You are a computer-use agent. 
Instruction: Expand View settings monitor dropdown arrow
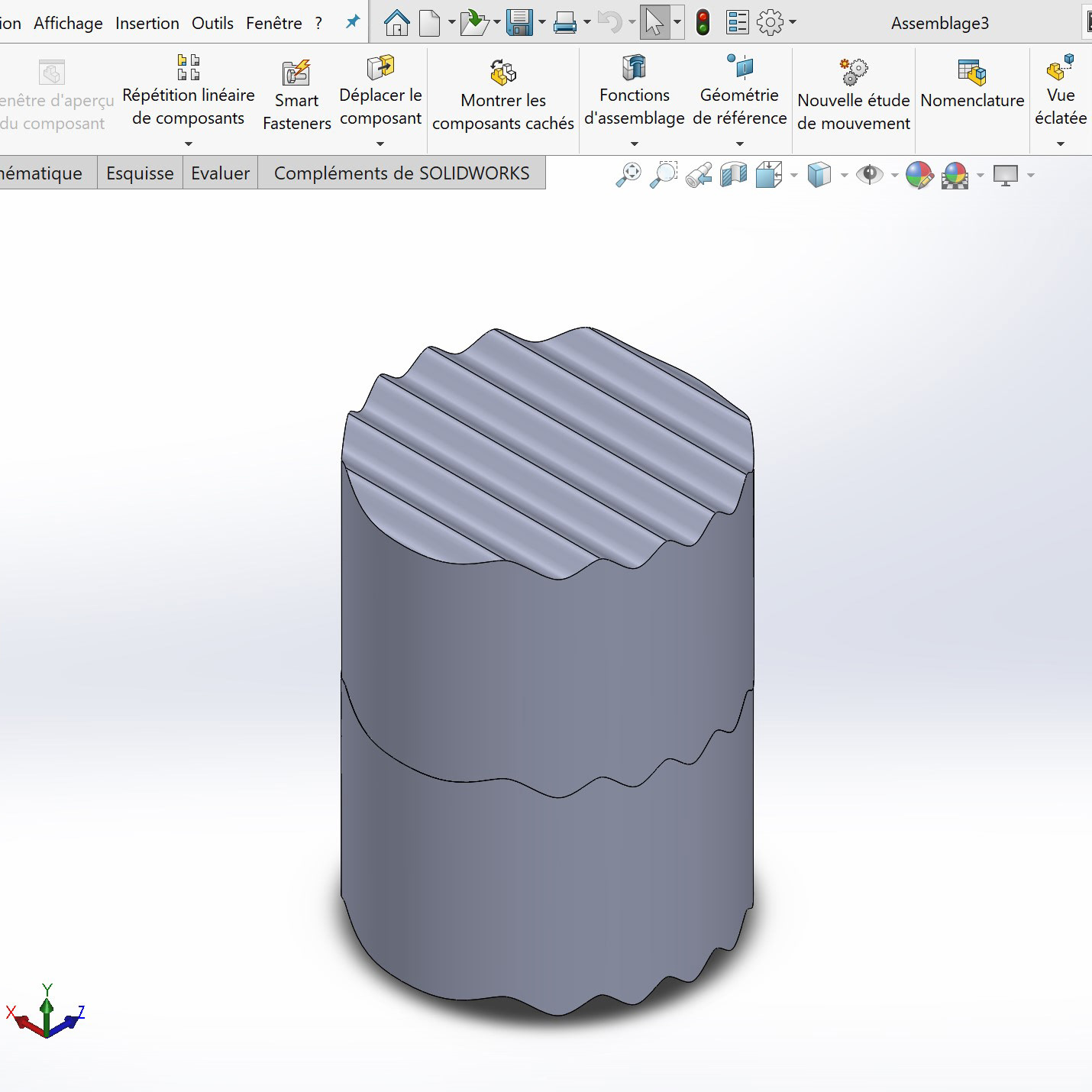(x=1031, y=175)
